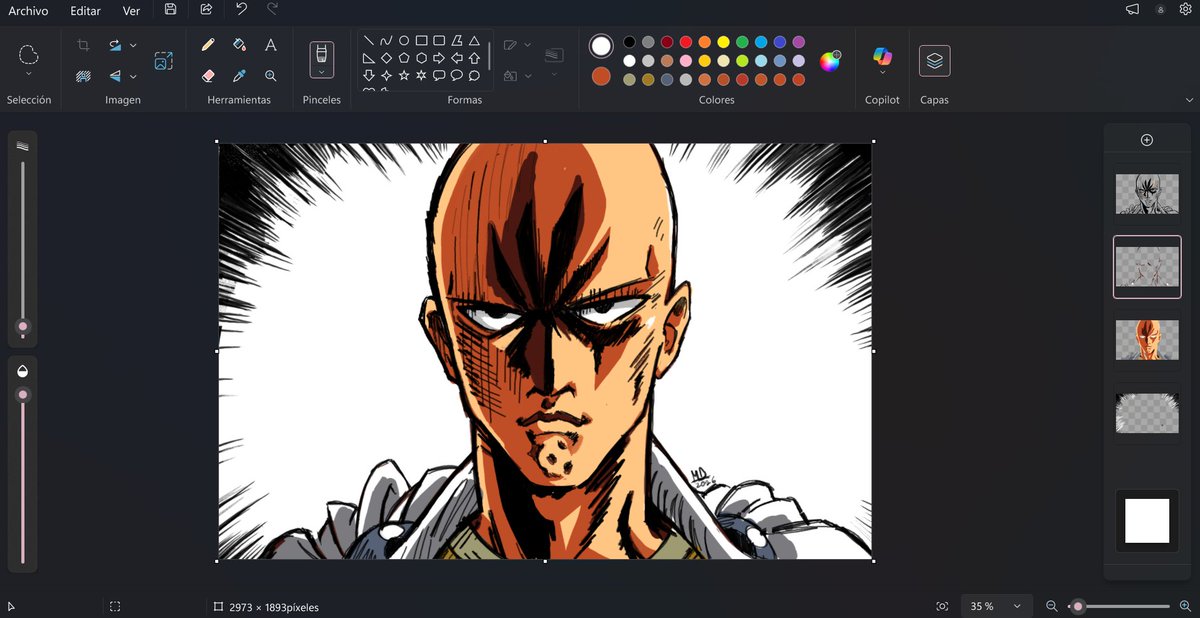The width and height of the screenshot is (1200, 618).
Task: Click the feedback megaphone icon
Action: (x=1133, y=9)
